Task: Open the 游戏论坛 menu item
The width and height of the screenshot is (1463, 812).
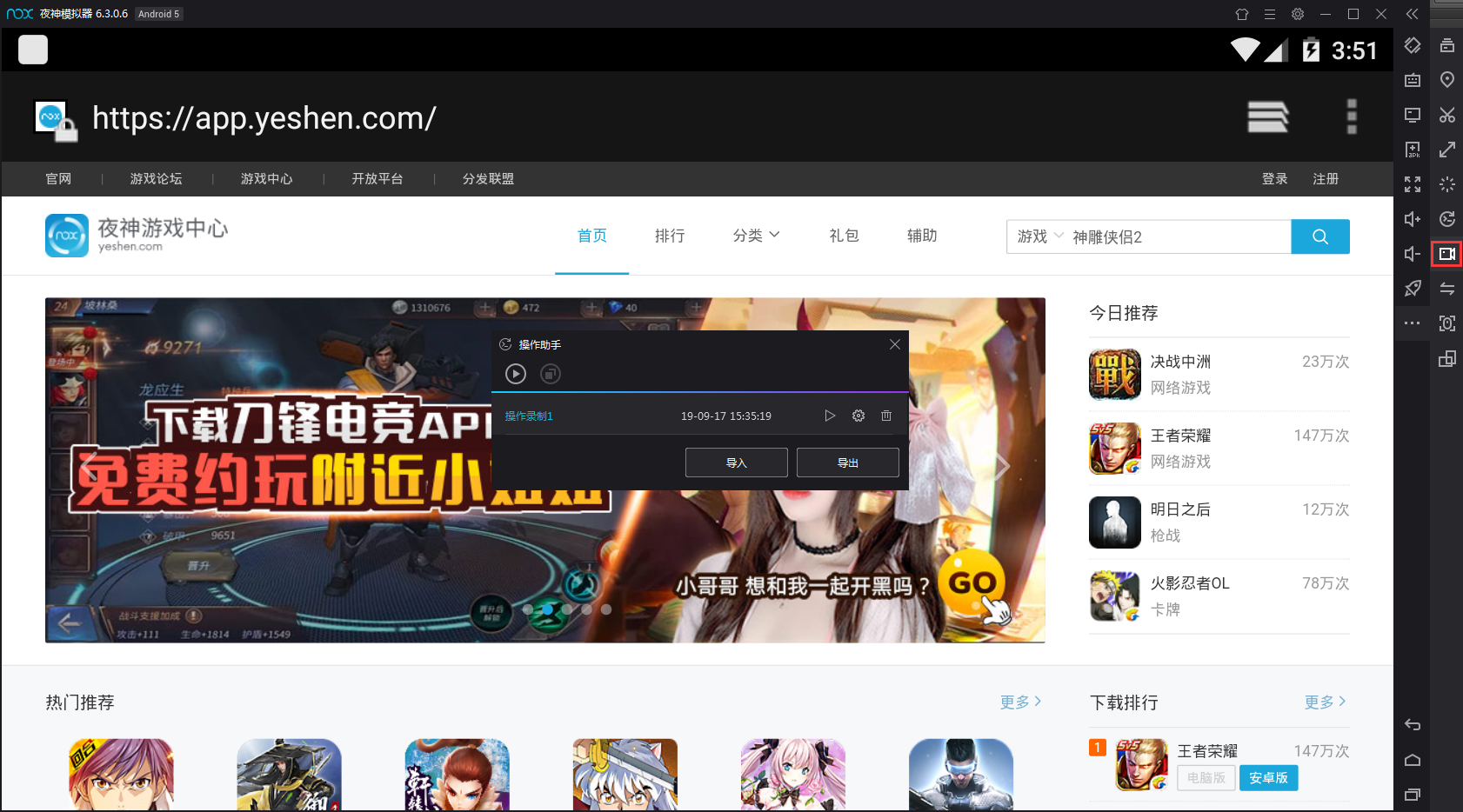Action: pyautogui.click(x=156, y=179)
